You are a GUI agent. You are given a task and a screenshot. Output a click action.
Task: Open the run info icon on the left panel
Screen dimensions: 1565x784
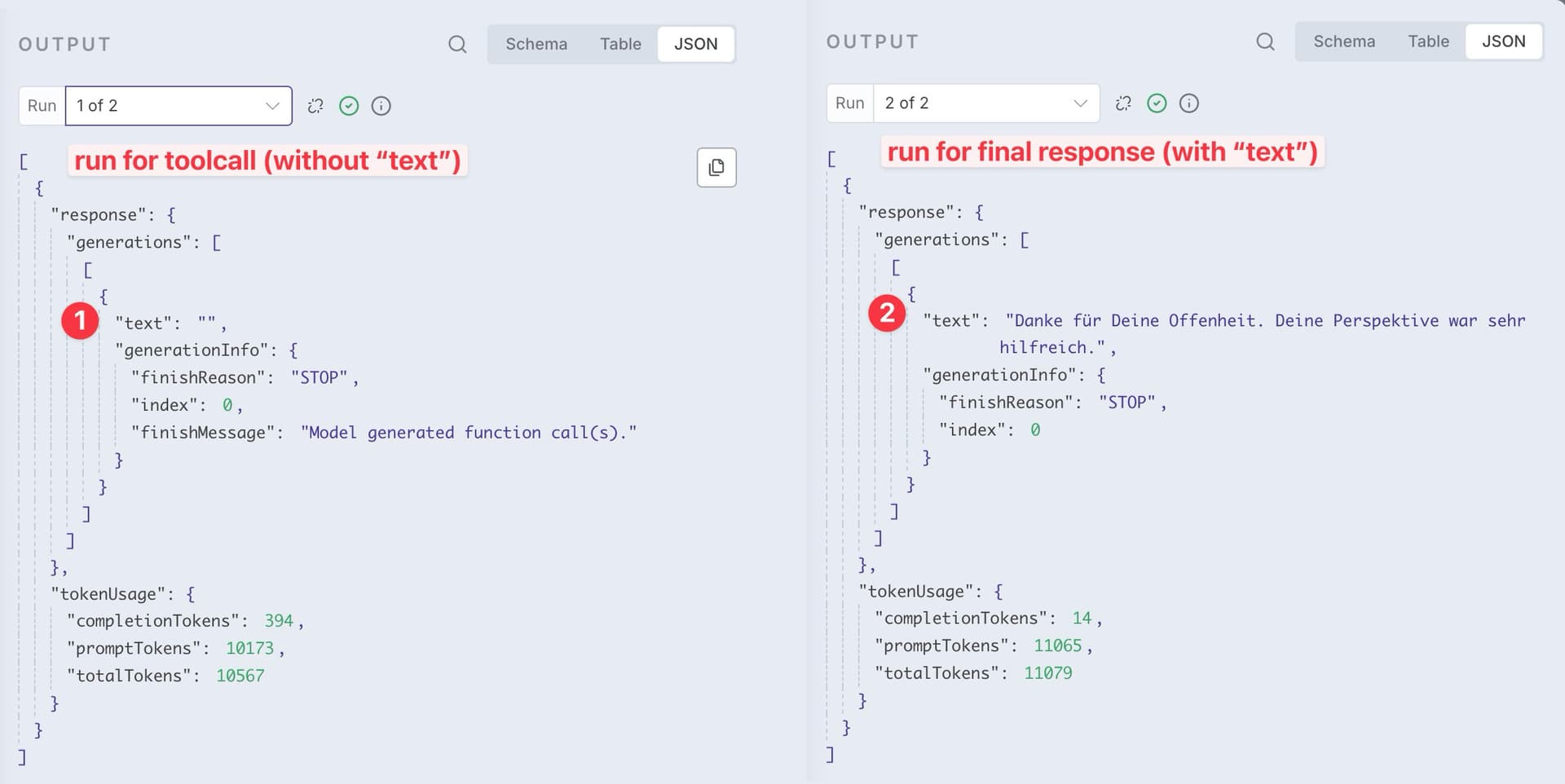tap(381, 105)
